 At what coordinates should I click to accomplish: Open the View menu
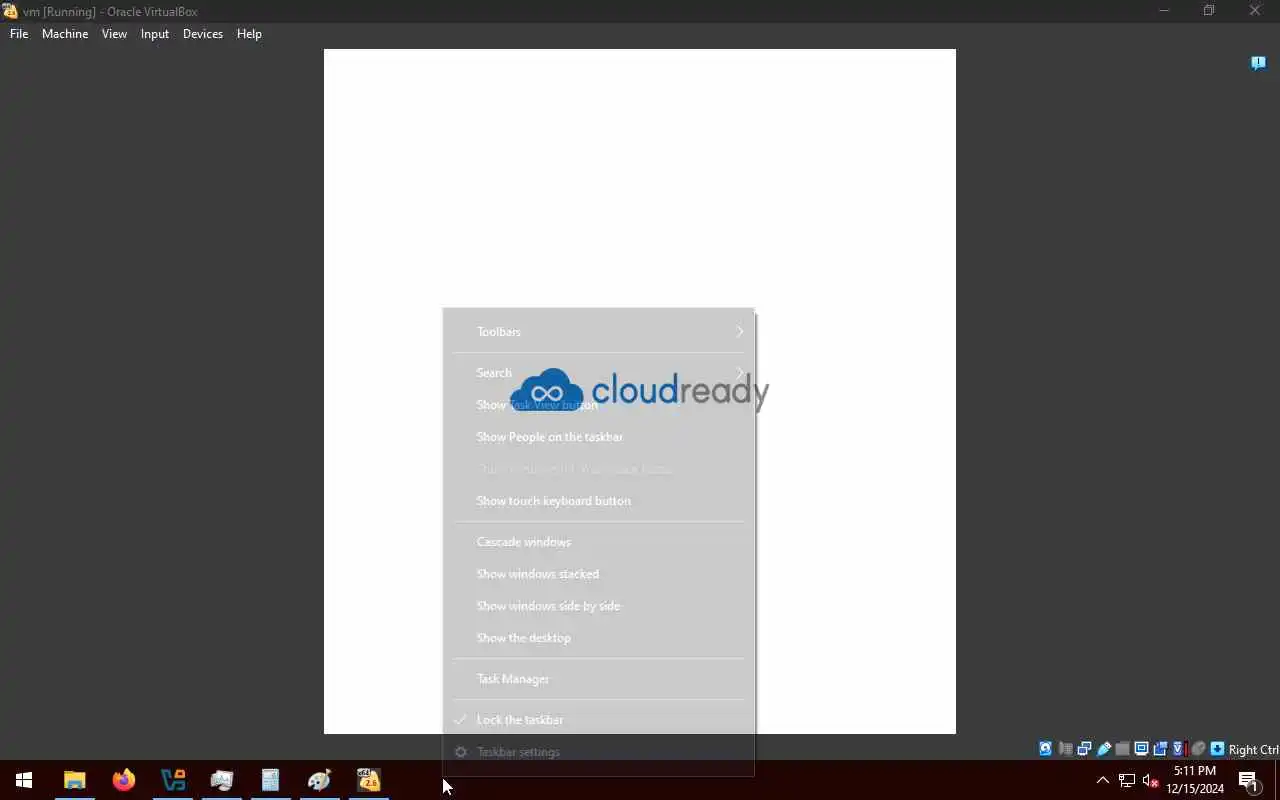tap(114, 33)
